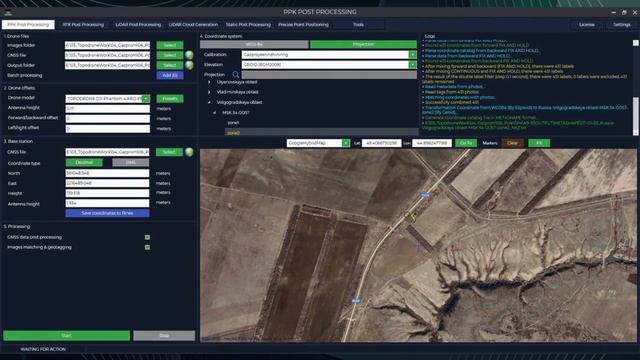
Task: Expand the Vladimirskaya oblast tree node
Action: point(209,92)
